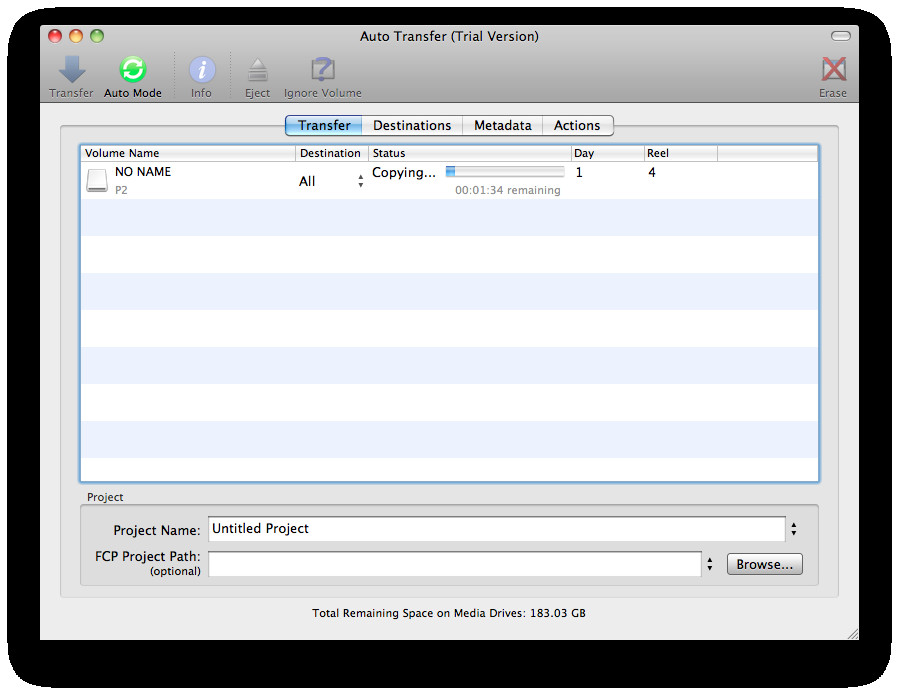This screenshot has height=695, width=899.
Task: Click the copying progress bar
Action: tap(505, 171)
